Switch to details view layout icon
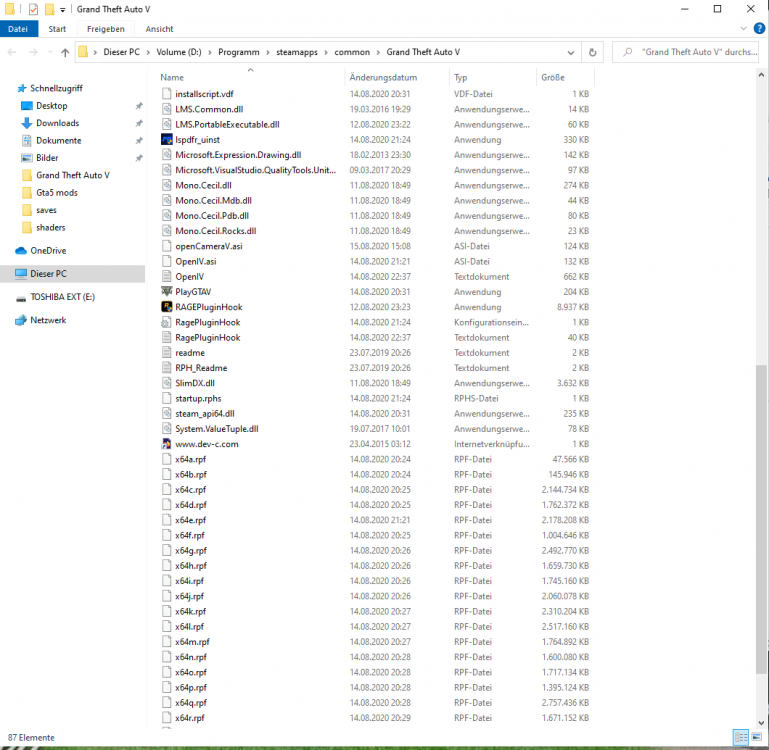The image size is (769, 750). (x=741, y=737)
